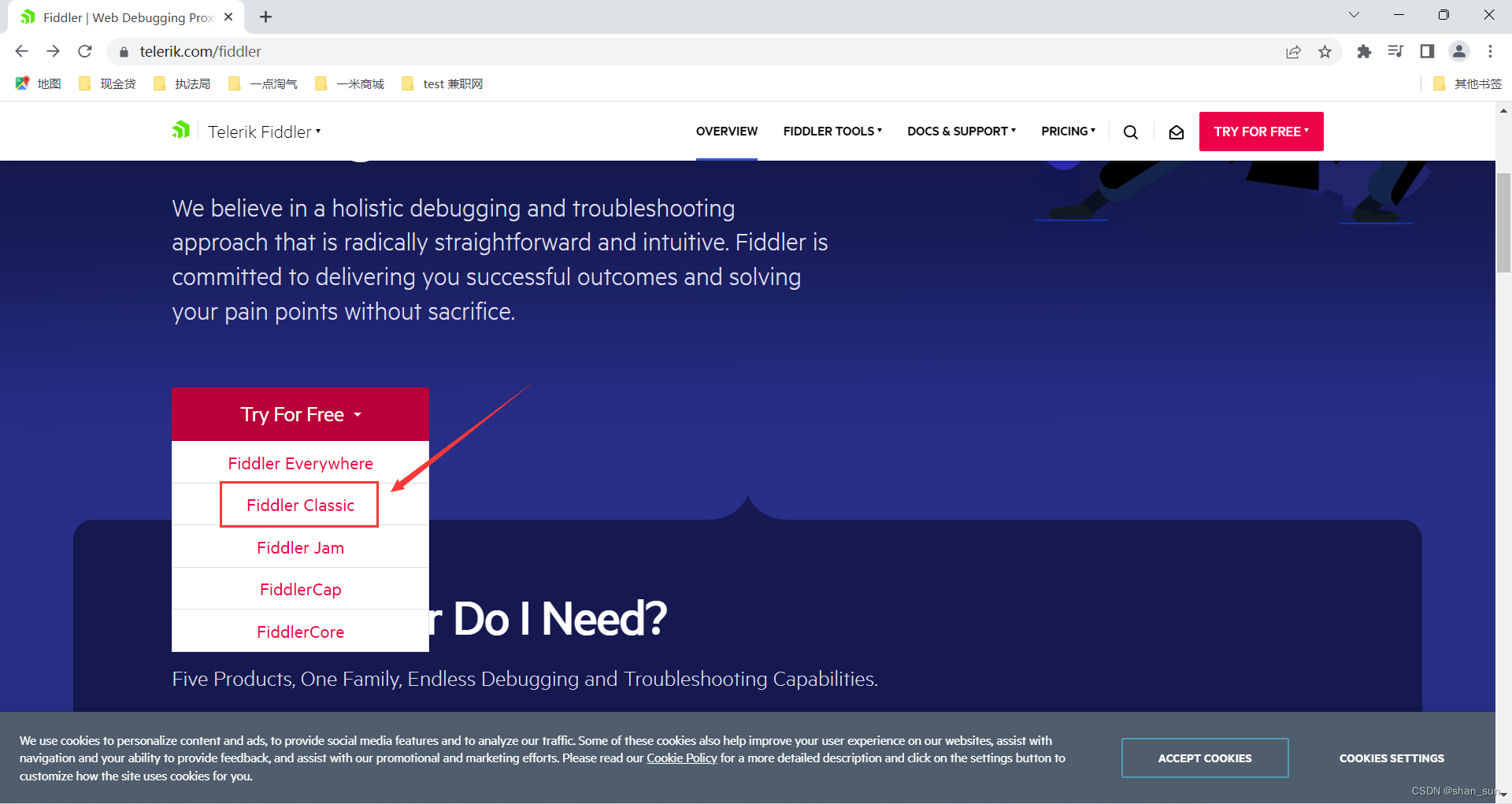Accept cookies button
This screenshot has width=1512, height=804.
[1205, 758]
